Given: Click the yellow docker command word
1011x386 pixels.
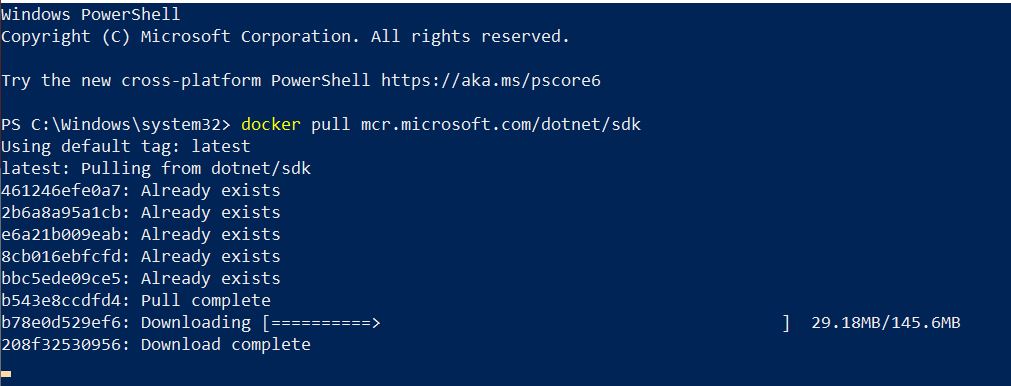Looking at the screenshot, I should click(271, 125).
